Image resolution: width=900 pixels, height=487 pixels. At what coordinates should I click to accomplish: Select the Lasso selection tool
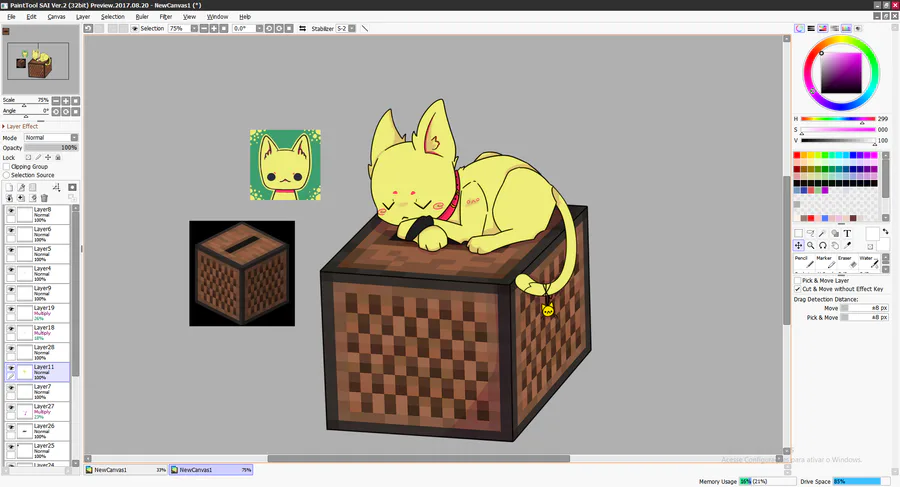[810, 233]
